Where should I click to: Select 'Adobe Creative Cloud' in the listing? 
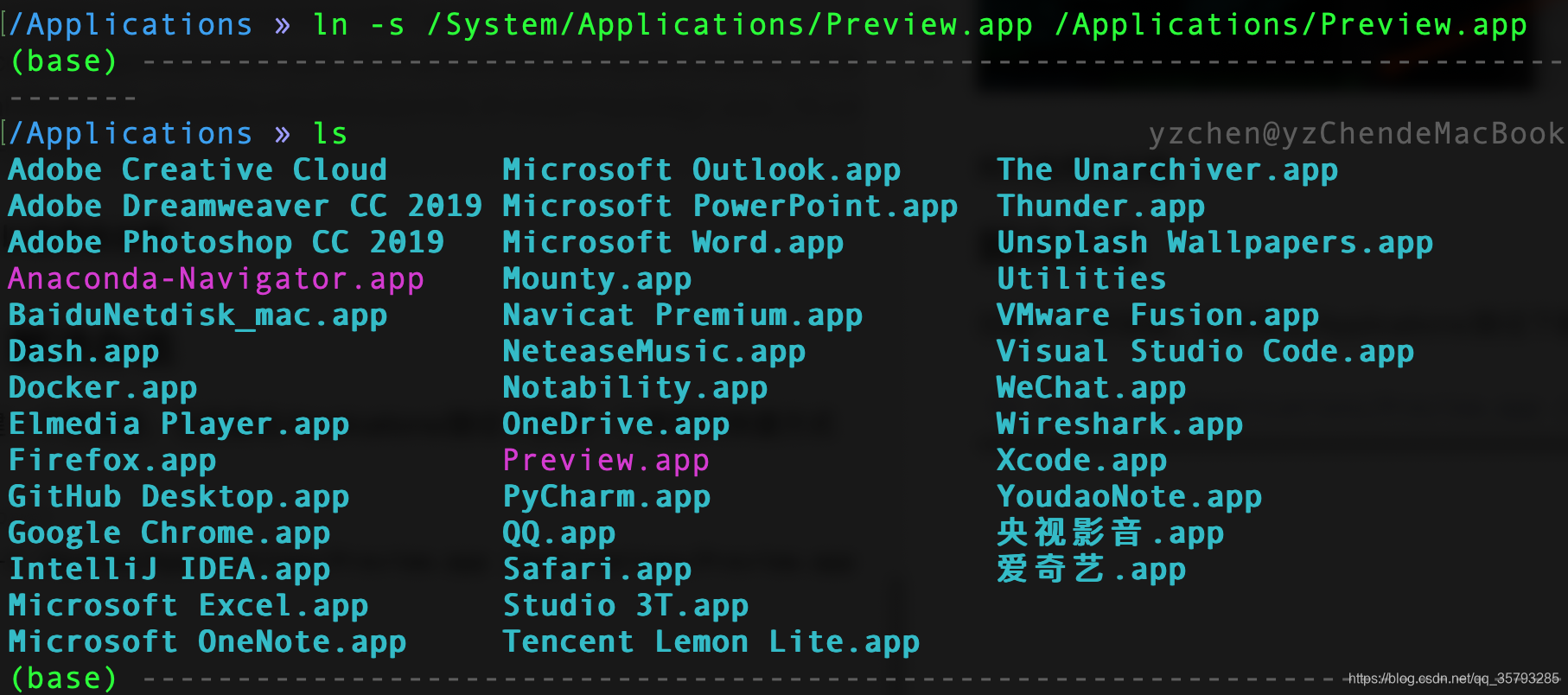point(198,169)
